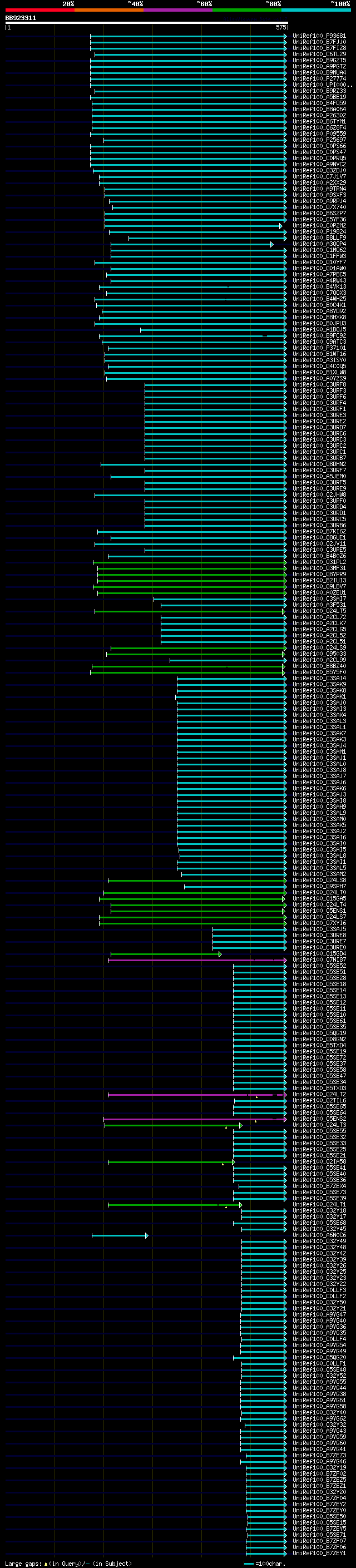The width and height of the screenshot is (356, 1568).
Task: Click the UniRef100_C3URF8 label
Action: 319,385
